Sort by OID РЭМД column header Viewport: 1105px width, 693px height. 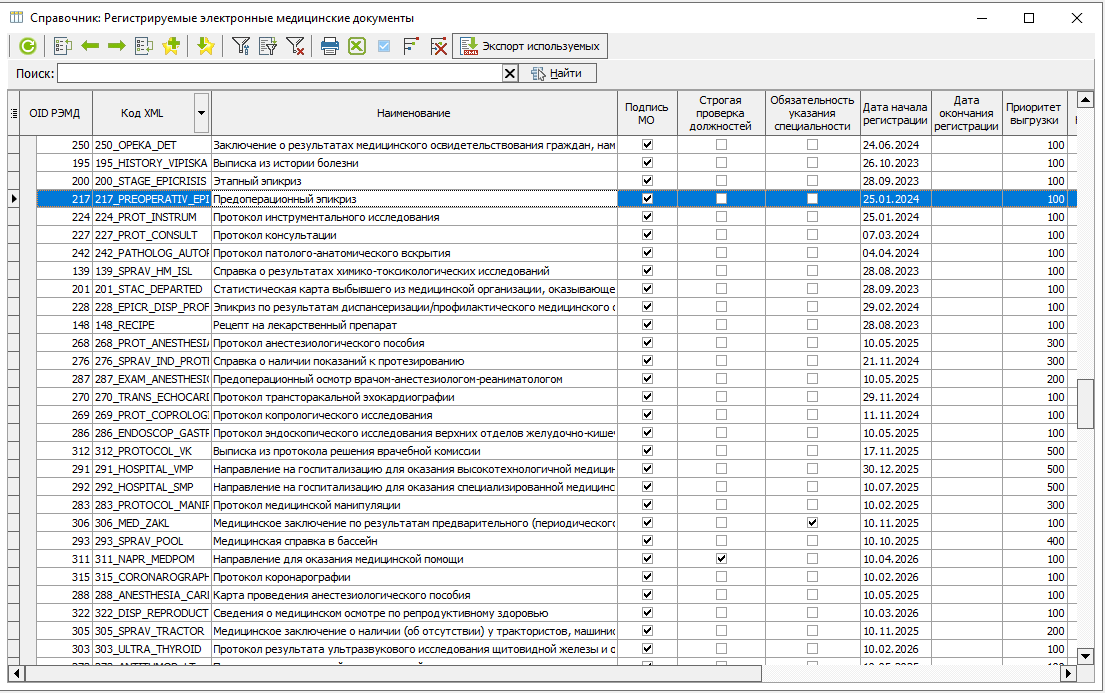tap(54, 113)
